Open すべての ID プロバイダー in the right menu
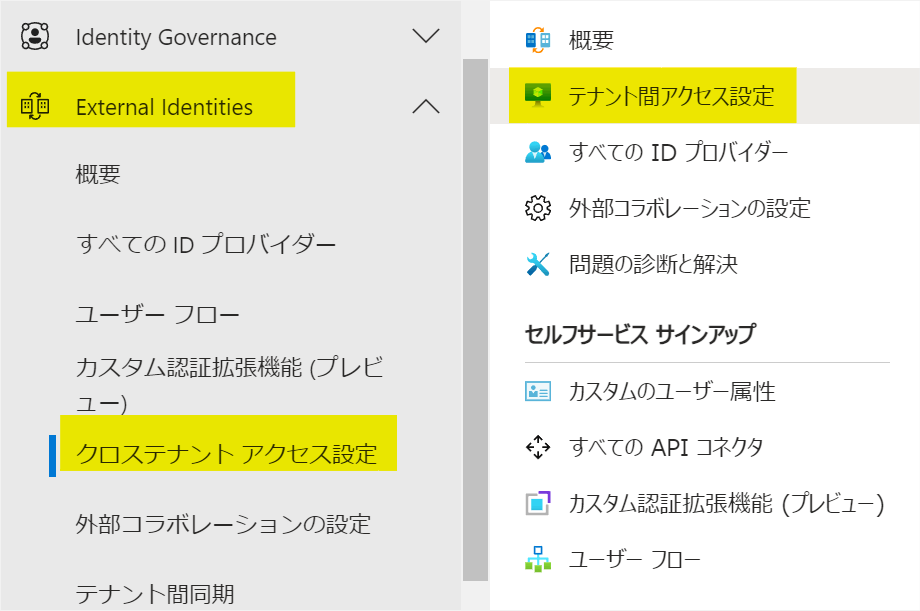The image size is (920, 611). 678,152
